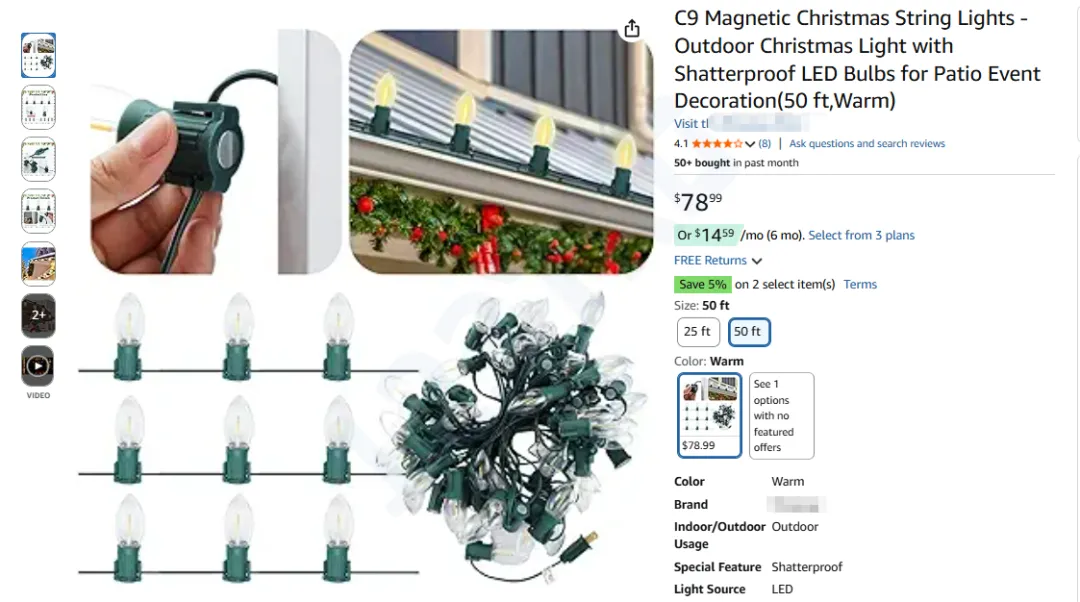Click the share icon above product image

click(632, 29)
